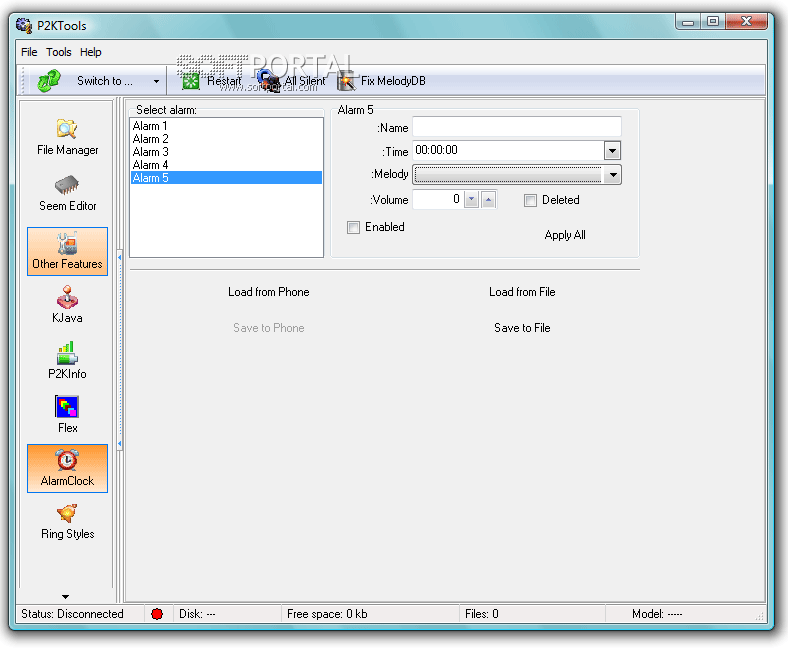Open the Help menu
This screenshot has width=788, height=649.
91,52
